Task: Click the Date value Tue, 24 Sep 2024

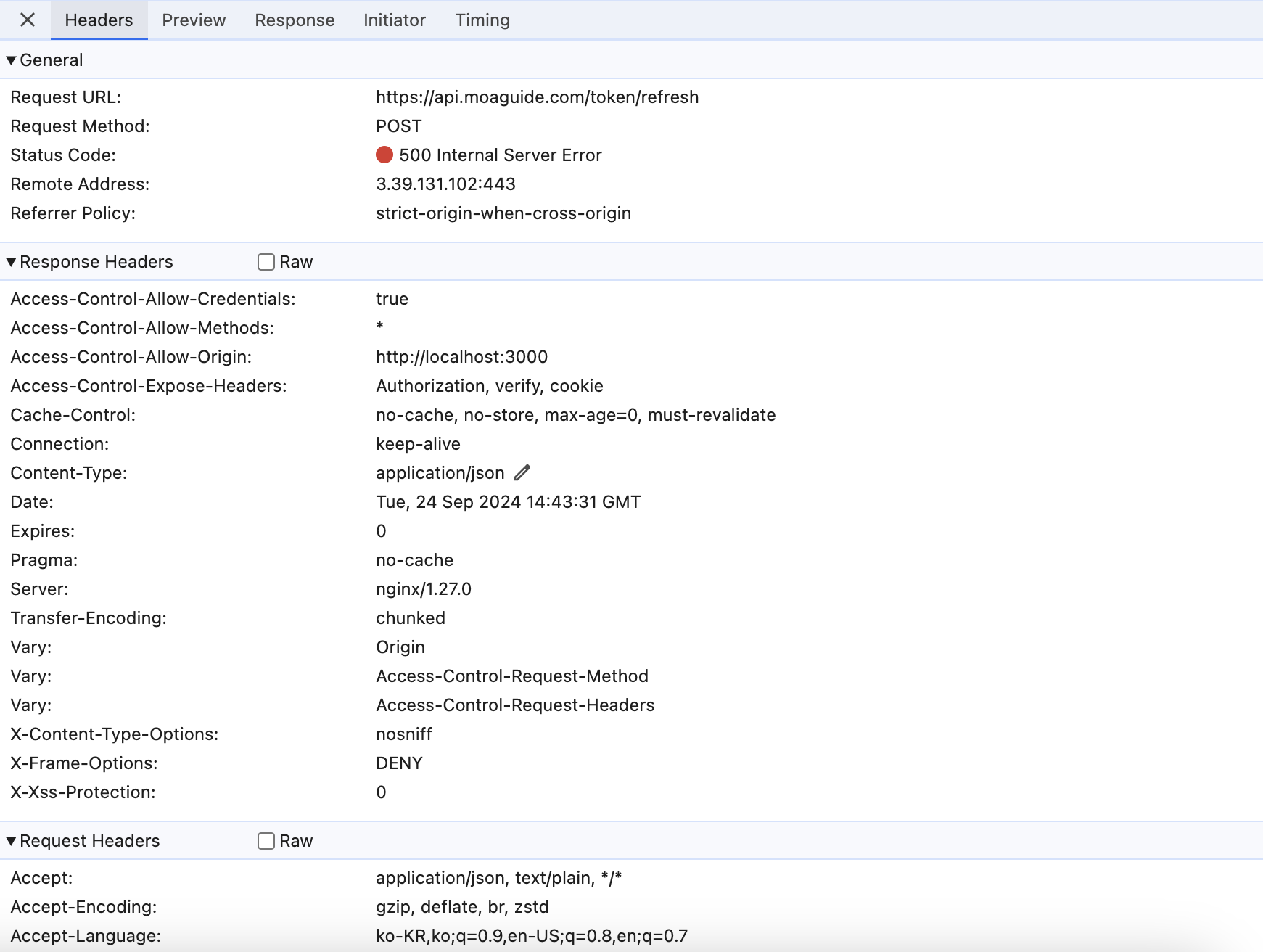Action: [509, 502]
